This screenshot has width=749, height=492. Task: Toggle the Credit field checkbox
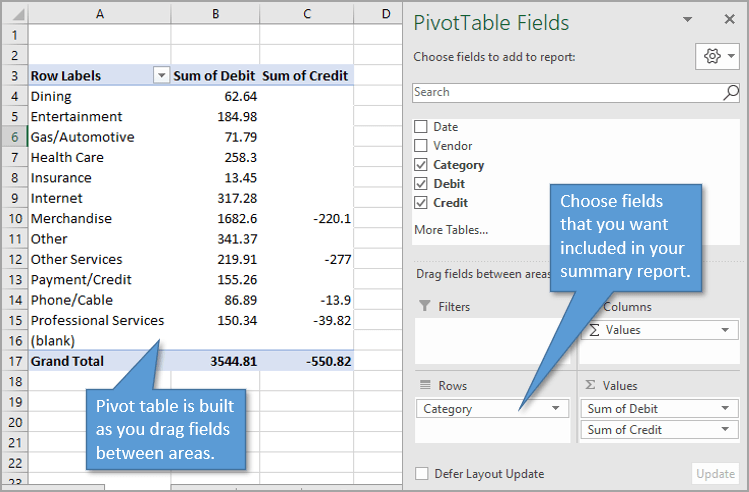coord(421,203)
